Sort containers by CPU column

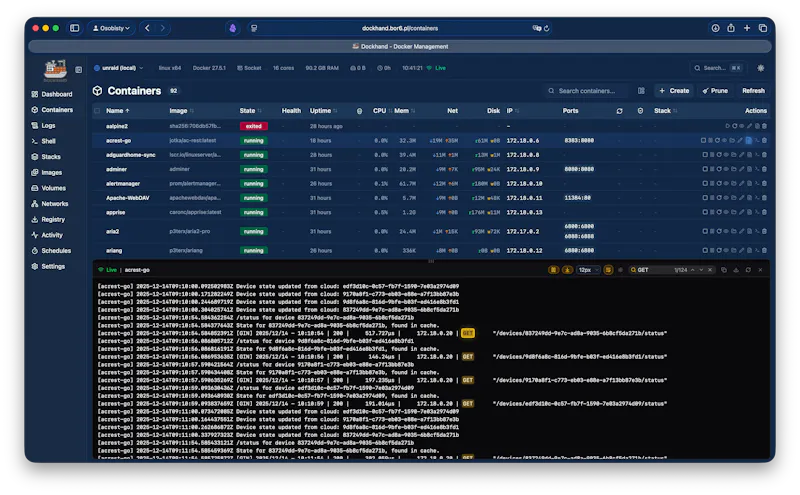(x=382, y=111)
